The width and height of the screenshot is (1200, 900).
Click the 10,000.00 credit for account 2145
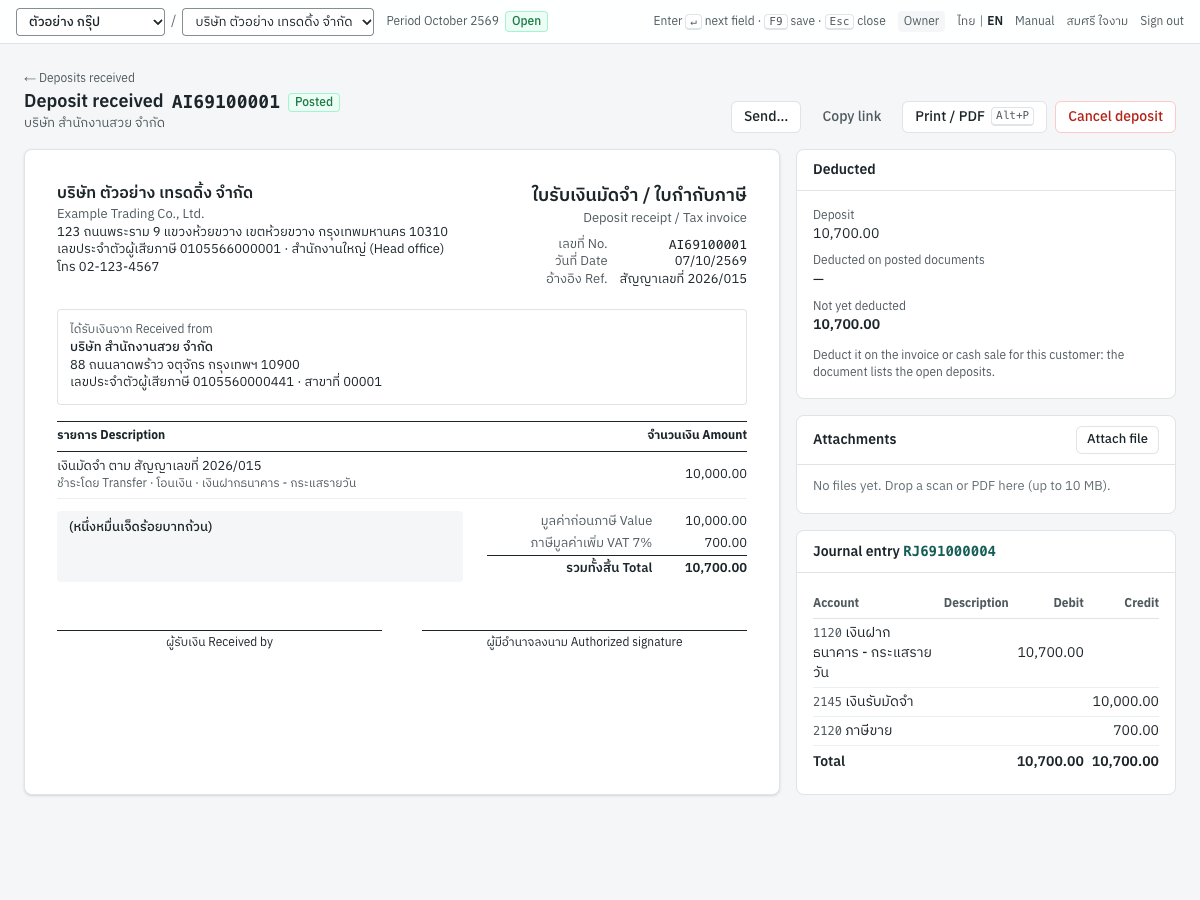click(1125, 702)
